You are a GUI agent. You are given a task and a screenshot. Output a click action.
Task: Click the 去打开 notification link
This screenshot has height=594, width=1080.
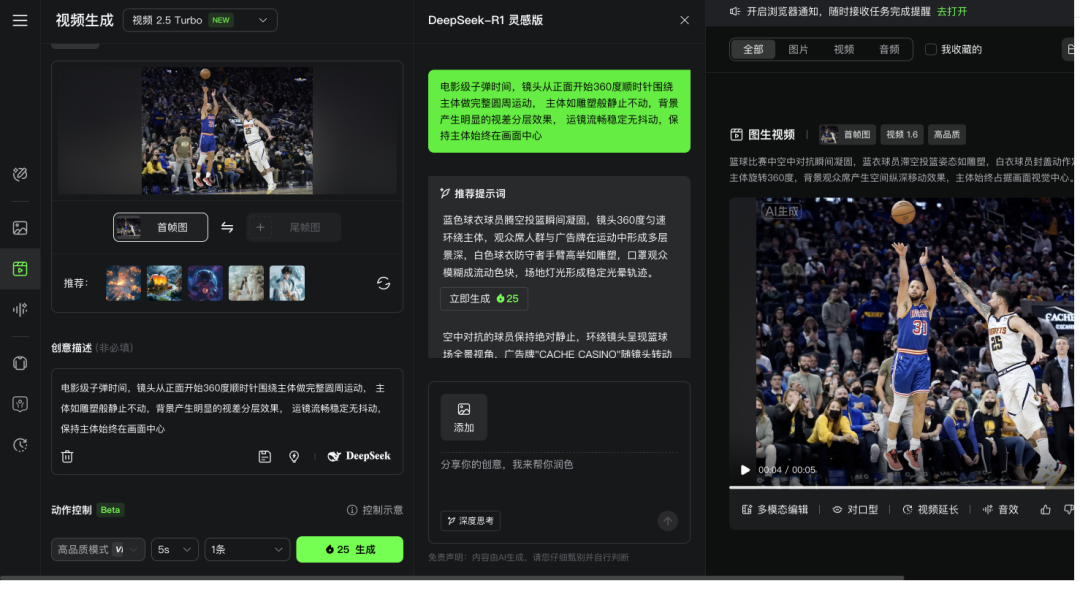951,12
